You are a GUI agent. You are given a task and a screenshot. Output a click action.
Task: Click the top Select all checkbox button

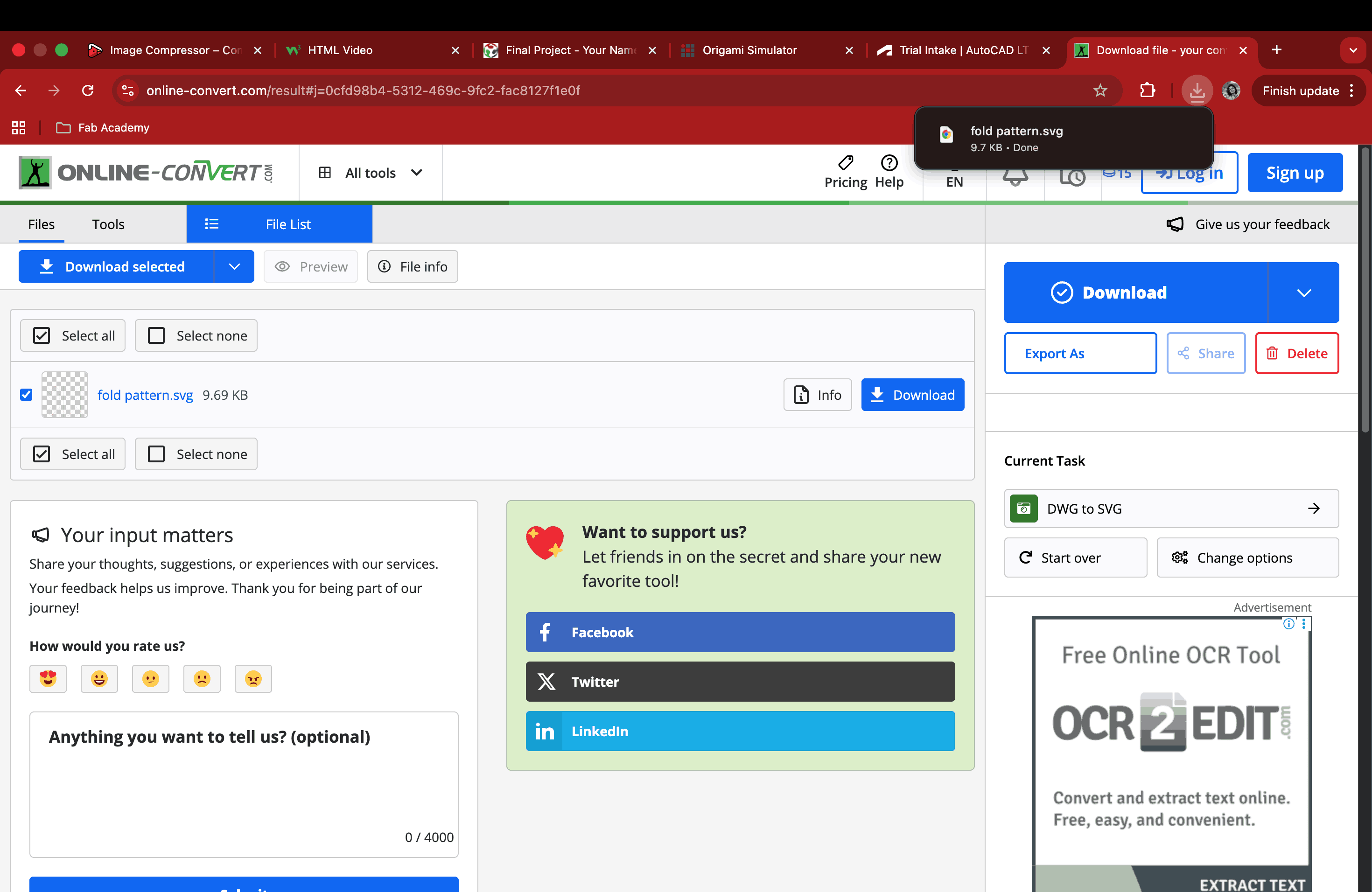(x=73, y=335)
